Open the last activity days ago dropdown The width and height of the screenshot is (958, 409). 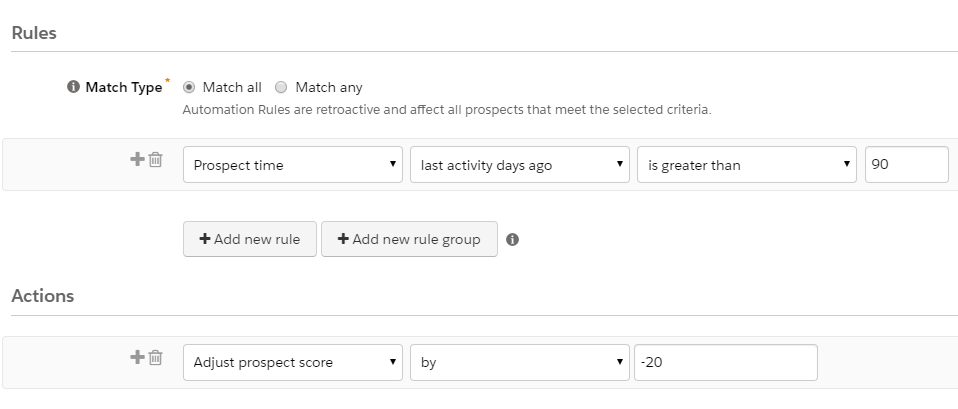tap(519, 164)
